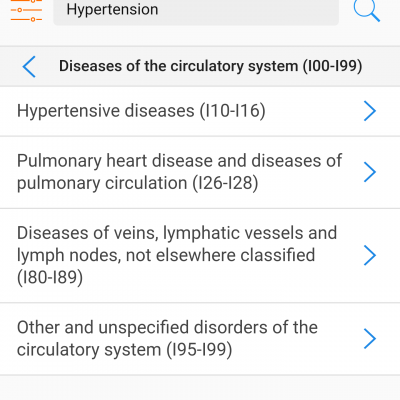The height and width of the screenshot is (400, 400).
Task: Open Hypertensive diseases (I10-I16)
Action: coord(200,111)
